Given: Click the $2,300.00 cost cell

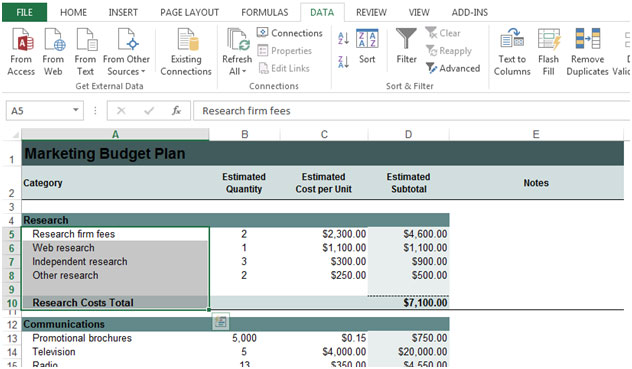Looking at the screenshot, I should pos(324,234).
